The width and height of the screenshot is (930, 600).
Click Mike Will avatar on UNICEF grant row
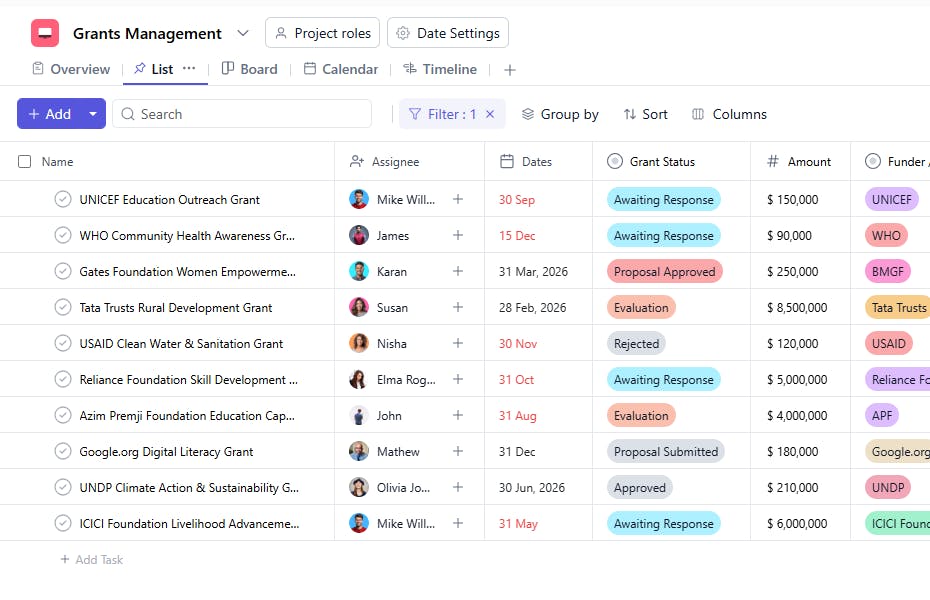(x=359, y=199)
